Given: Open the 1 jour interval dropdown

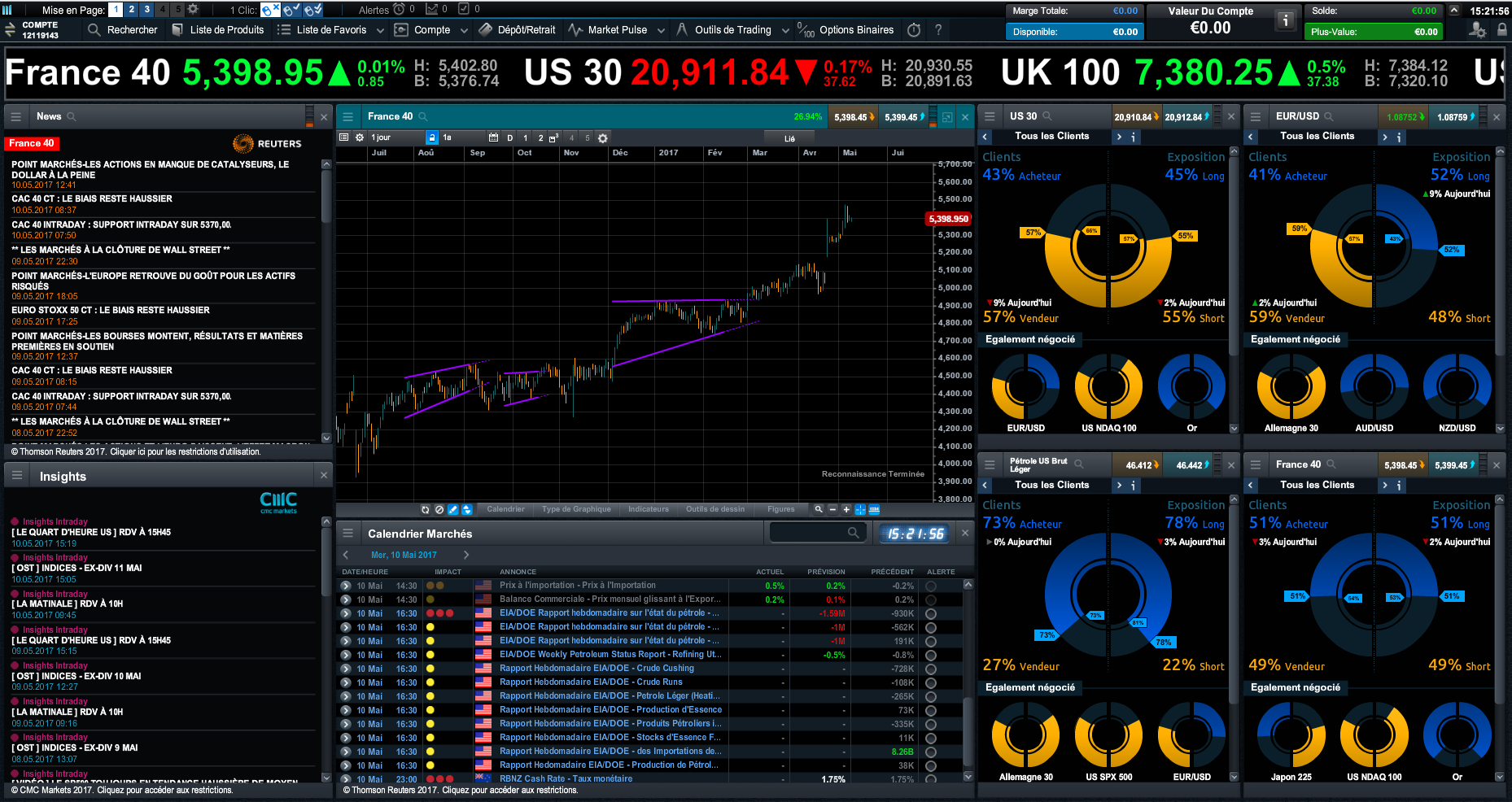Looking at the screenshot, I should coord(397,138).
